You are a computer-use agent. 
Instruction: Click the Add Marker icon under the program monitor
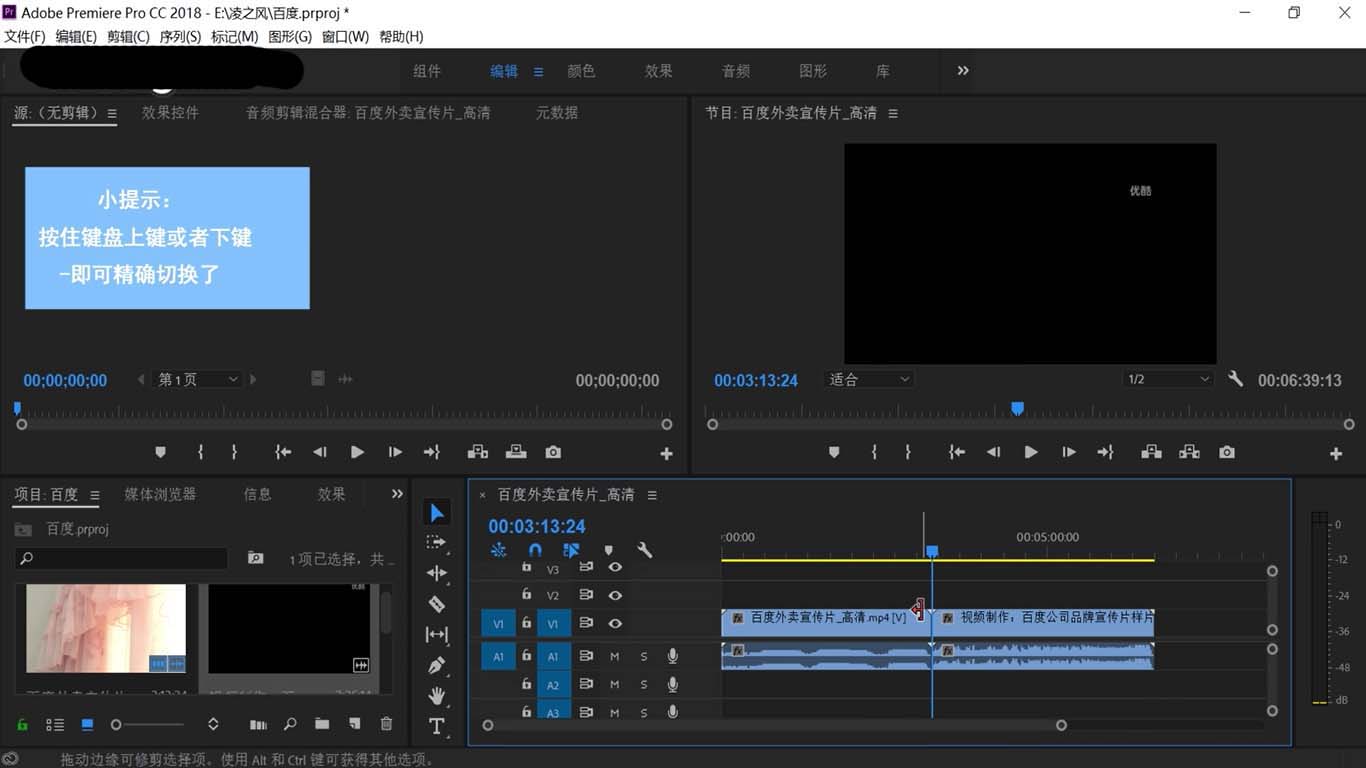(x=834, y=451)
